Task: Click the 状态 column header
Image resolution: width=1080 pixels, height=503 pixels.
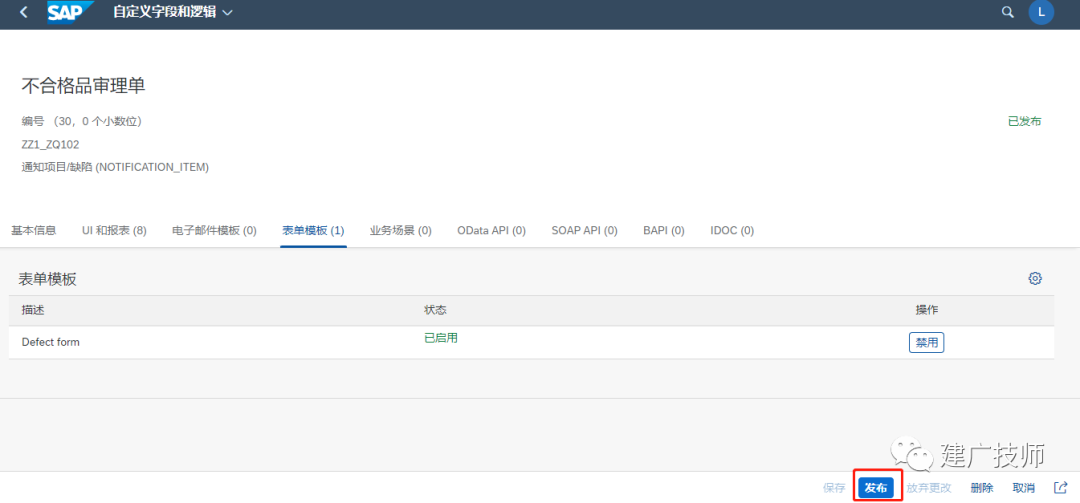Action: click(x=435, y=311)
